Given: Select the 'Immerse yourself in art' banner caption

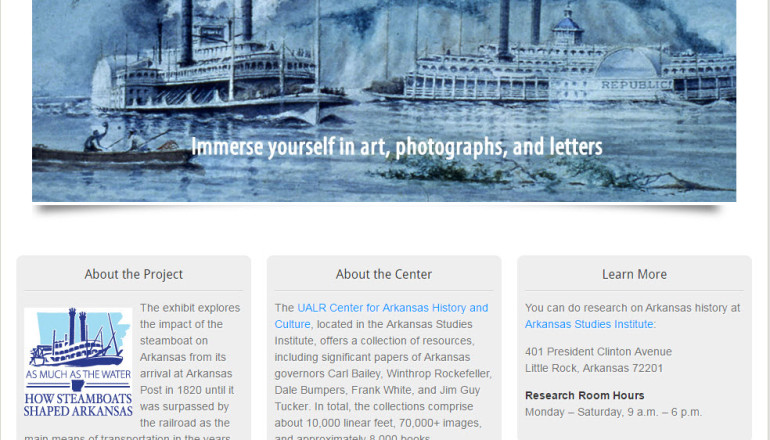Looking at the screenshot, I should [x=397, y=146].
